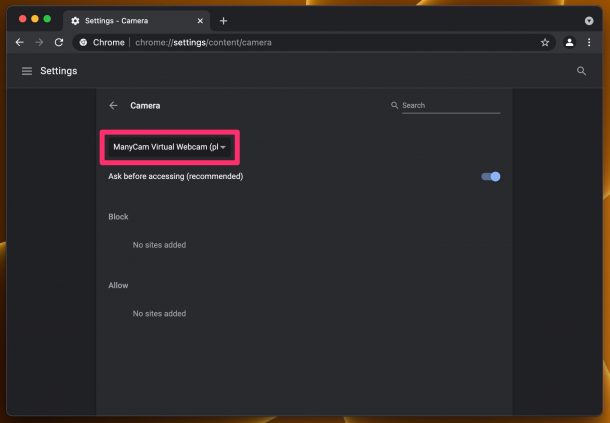
Task: Click the browser forward arrow button
Action: click(39, 42)
